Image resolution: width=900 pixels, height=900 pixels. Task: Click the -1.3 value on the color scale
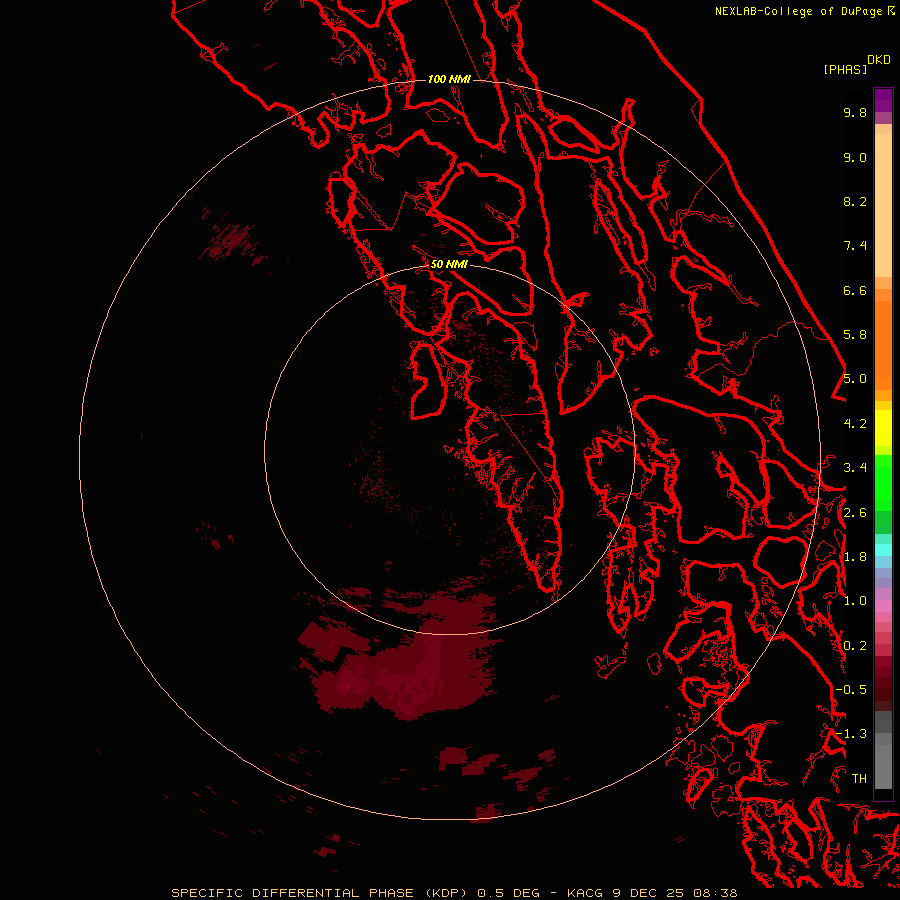[851, 734]
